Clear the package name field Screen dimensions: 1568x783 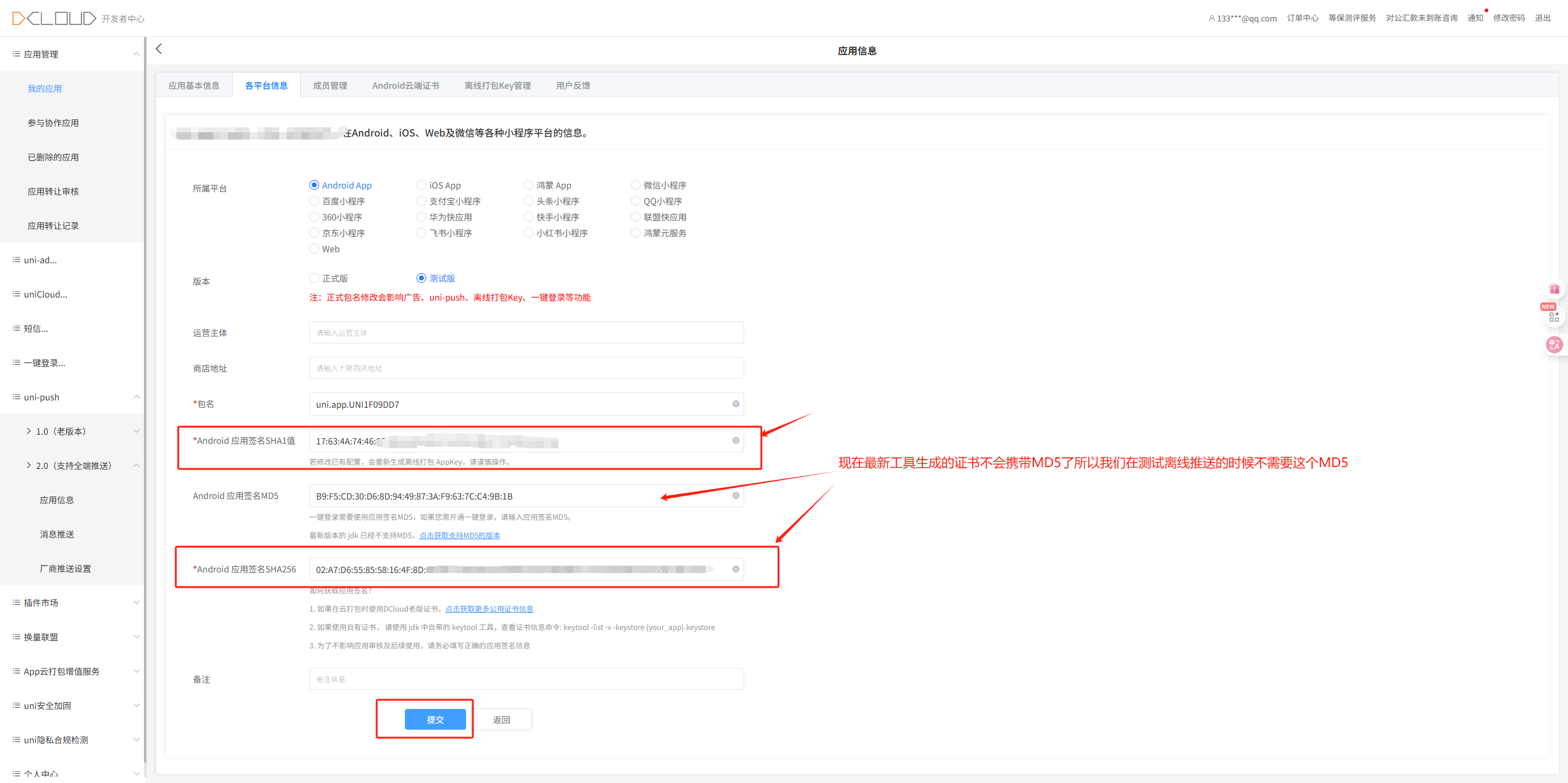736,404
